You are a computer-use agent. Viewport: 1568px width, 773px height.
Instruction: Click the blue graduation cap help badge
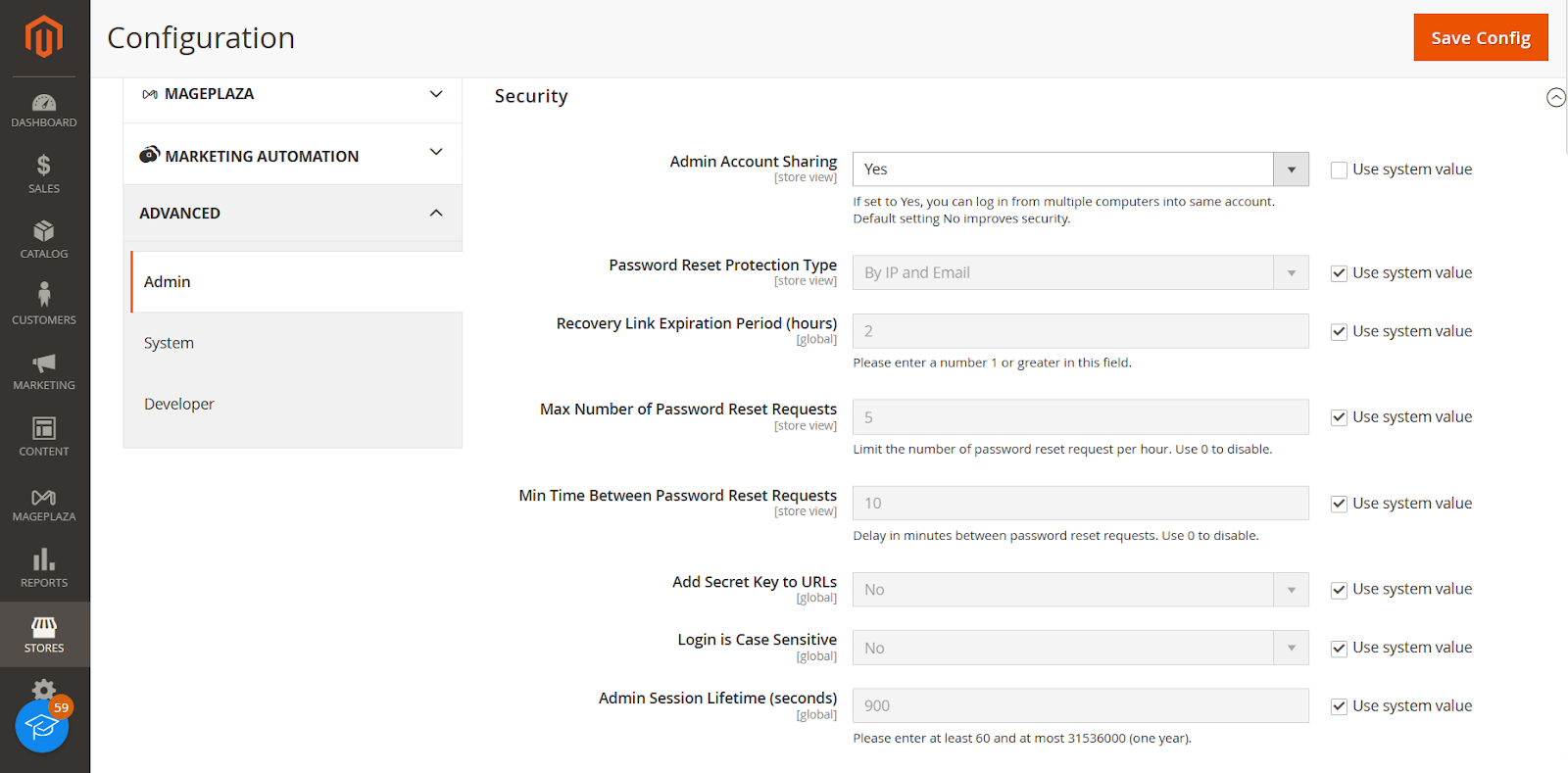(x=42, y=726)
